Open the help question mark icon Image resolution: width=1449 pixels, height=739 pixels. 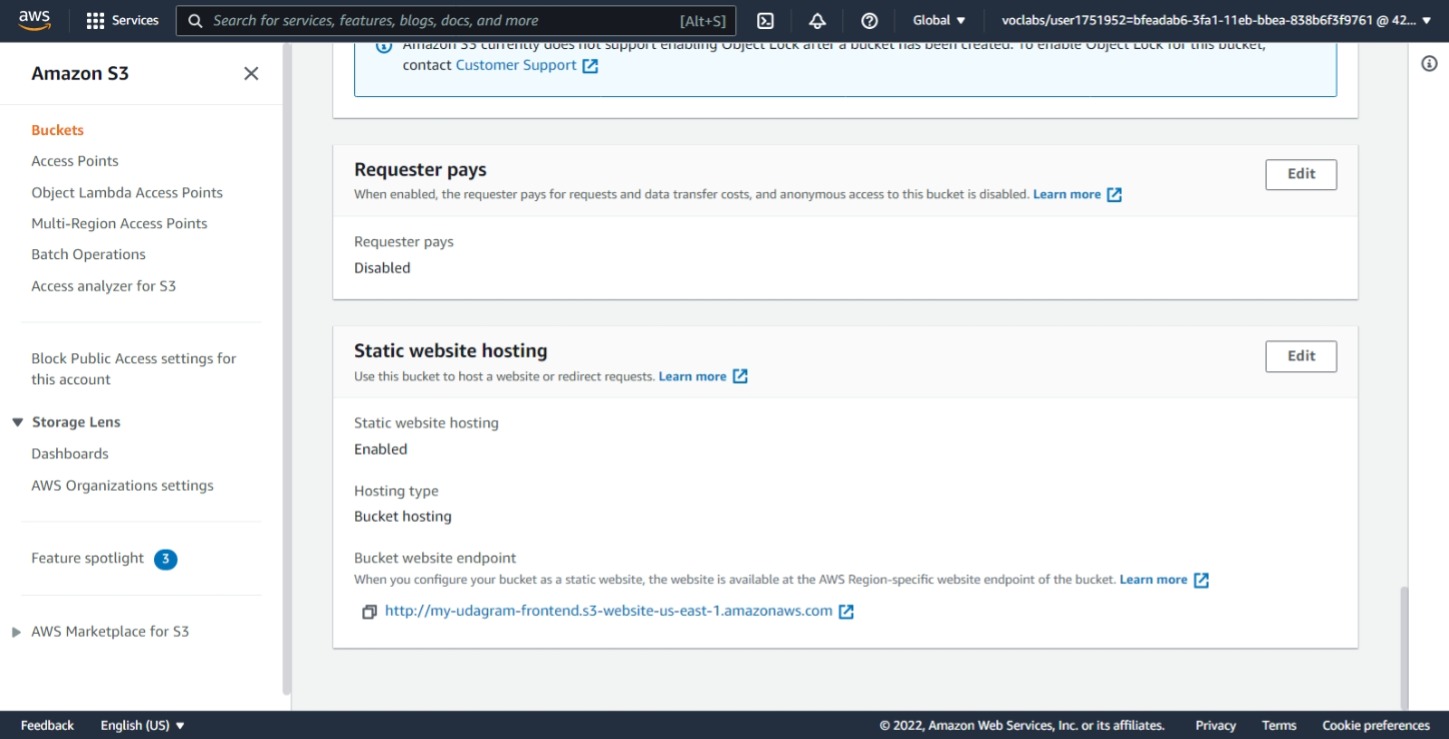click(868, 19)
